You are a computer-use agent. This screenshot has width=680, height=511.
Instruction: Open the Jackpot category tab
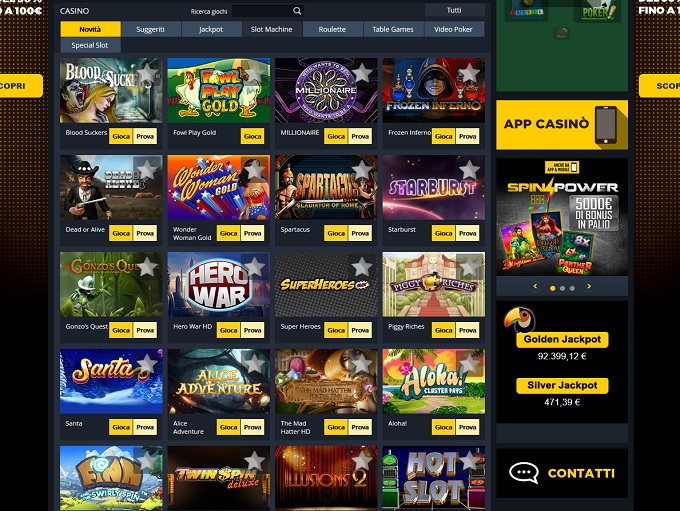coord(211,29)
